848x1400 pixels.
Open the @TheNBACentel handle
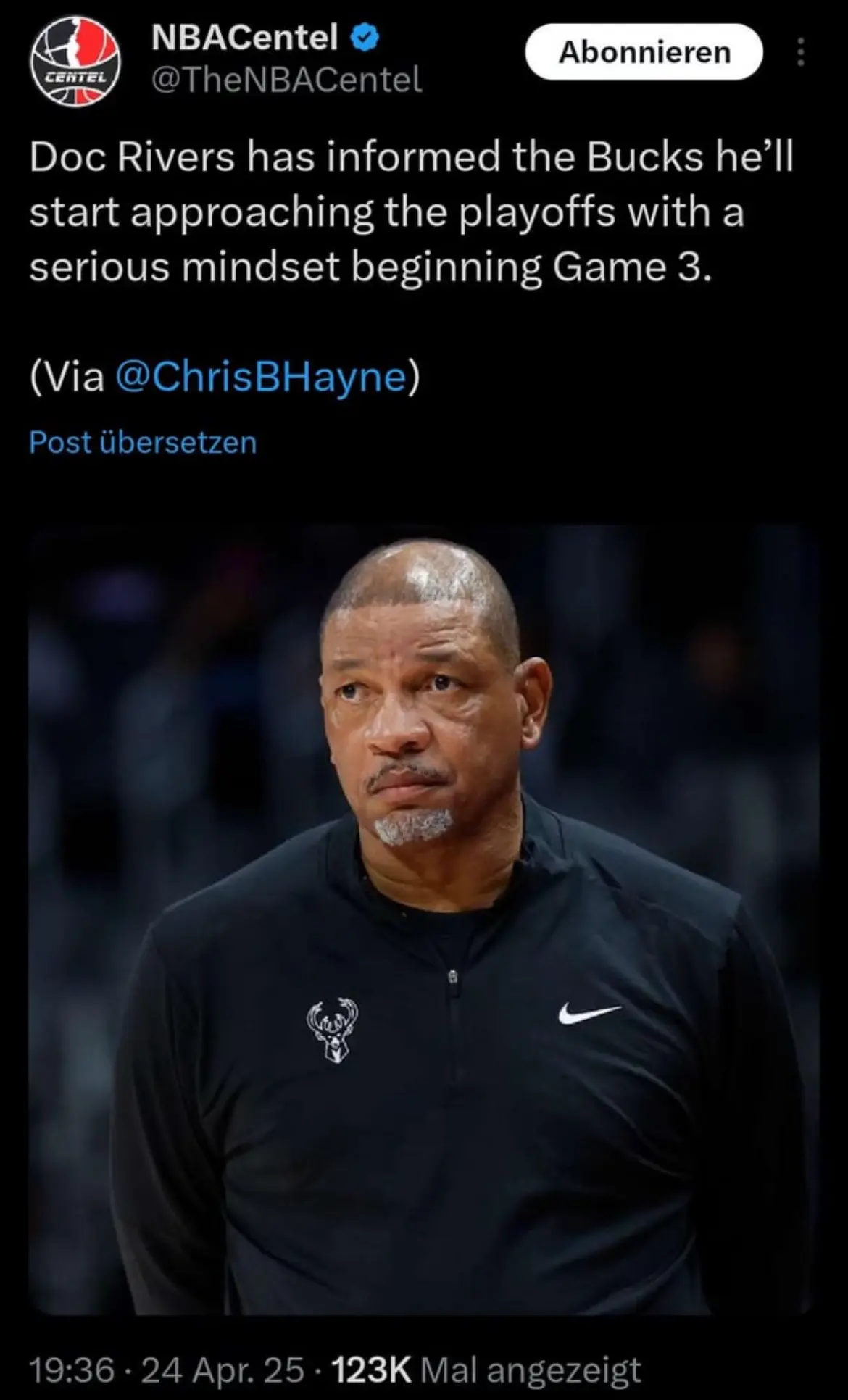coord(286,80)
